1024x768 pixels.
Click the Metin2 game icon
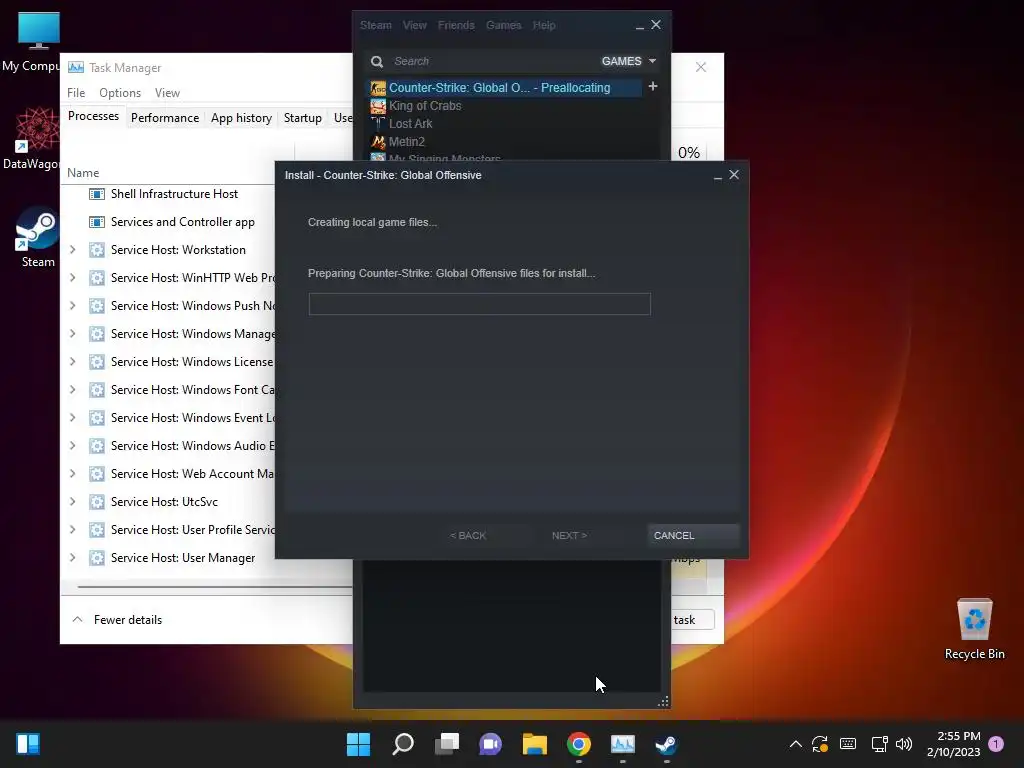(x=378, y=141)
